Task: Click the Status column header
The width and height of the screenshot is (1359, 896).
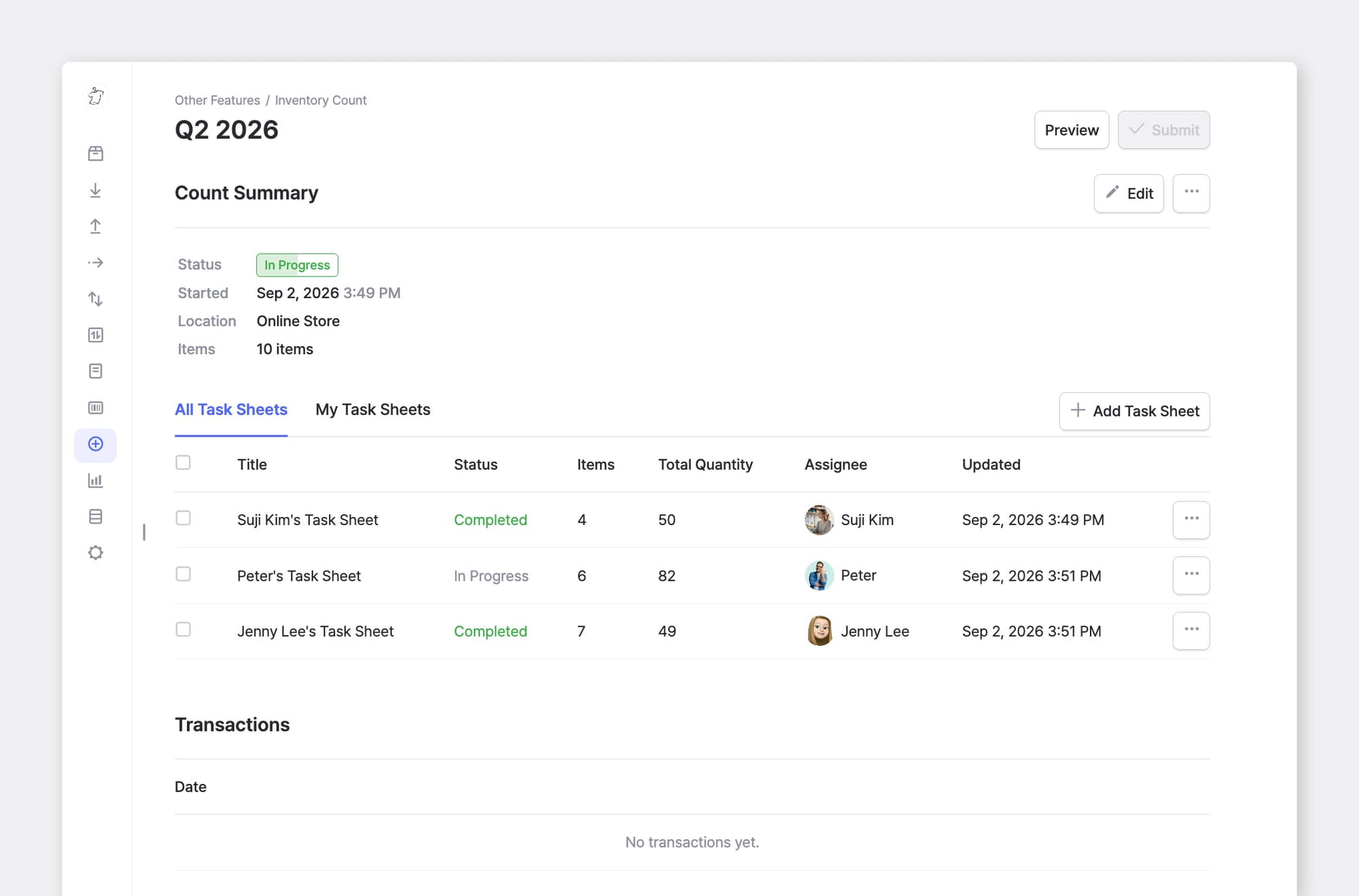Action: [x=476, y=465]
